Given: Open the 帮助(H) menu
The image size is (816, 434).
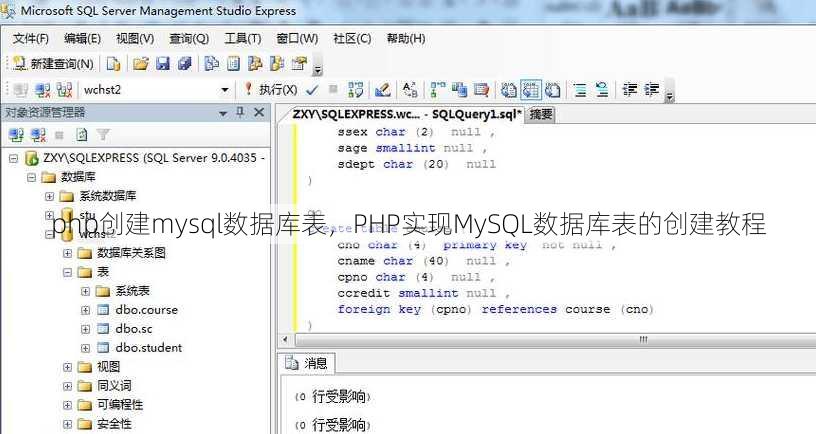Looking at the screenshot, I should point(405,39).
